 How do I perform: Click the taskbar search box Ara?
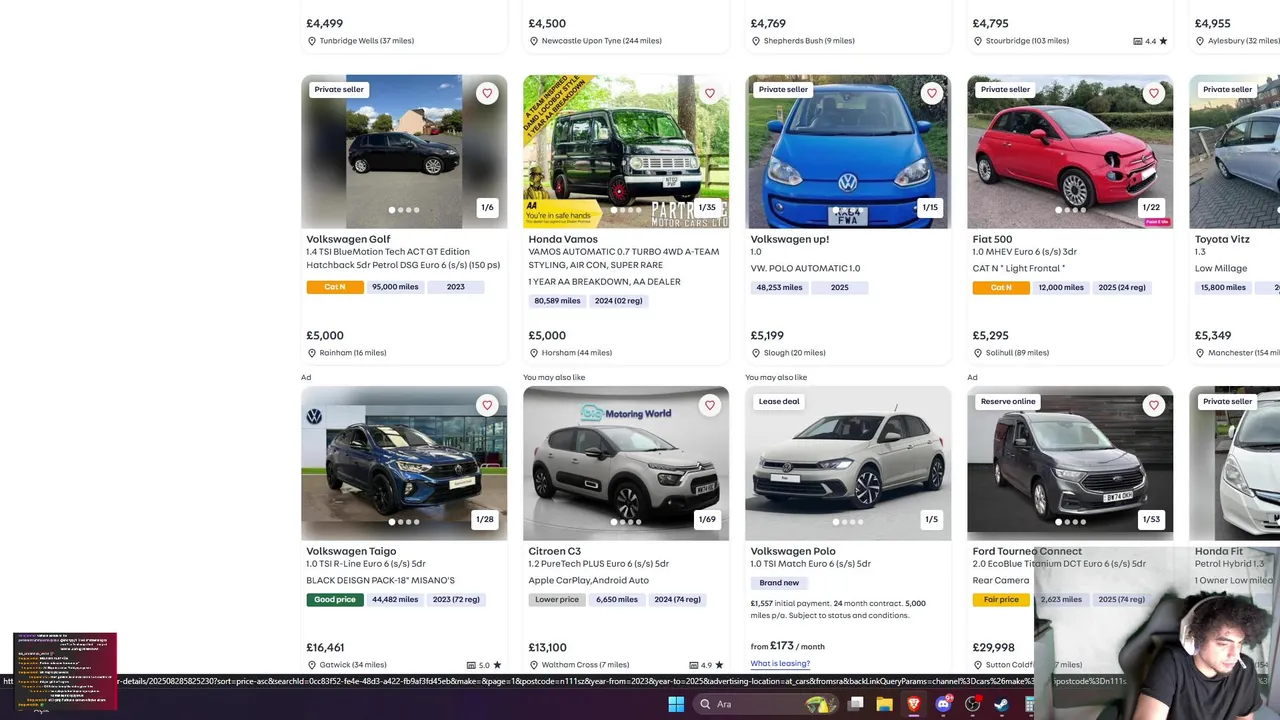point(767,704)
